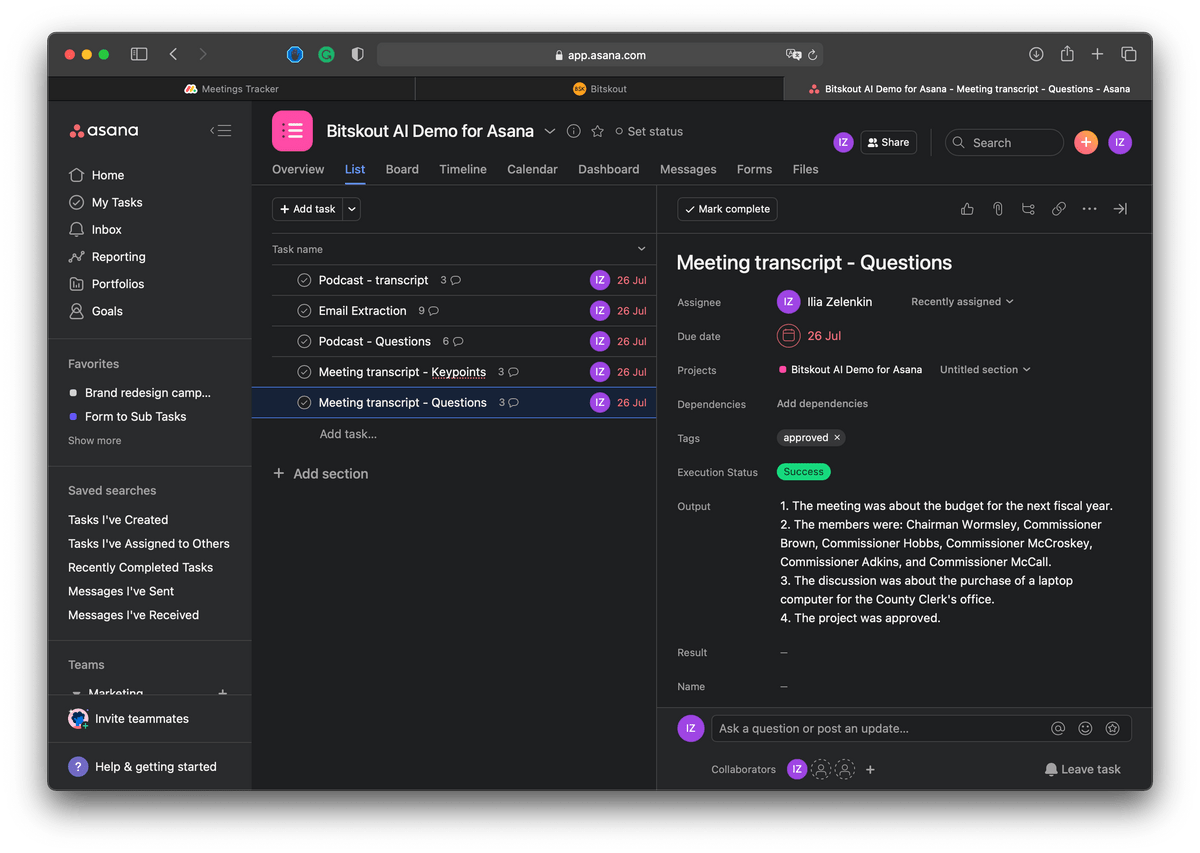
Task: Open the Calendar tab
Action: (x=532, y=170)
